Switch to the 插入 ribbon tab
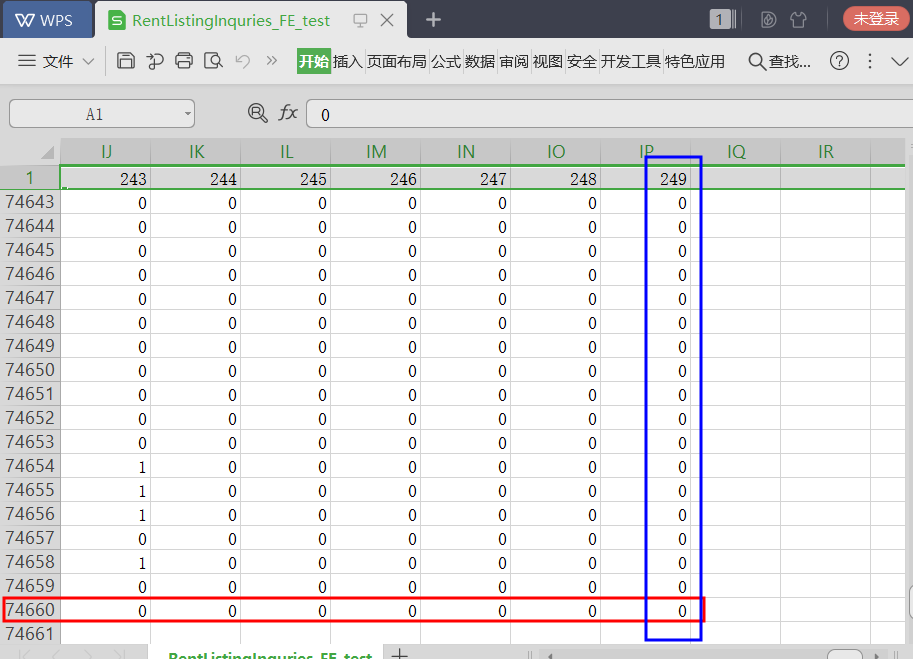The width and height of the screenshot is (913, 659). coord(348,61)
